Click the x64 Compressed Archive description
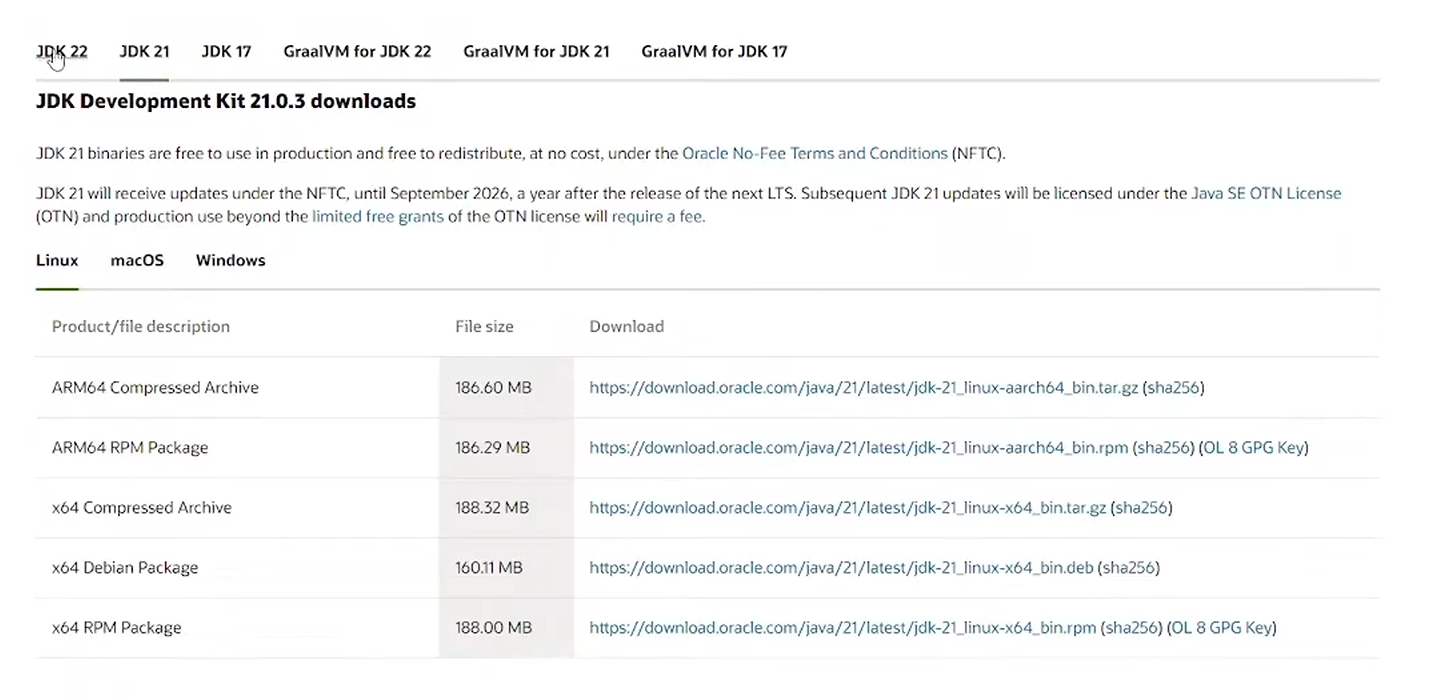Screen dimensions: 1429x700 click(x=142, y=508)
